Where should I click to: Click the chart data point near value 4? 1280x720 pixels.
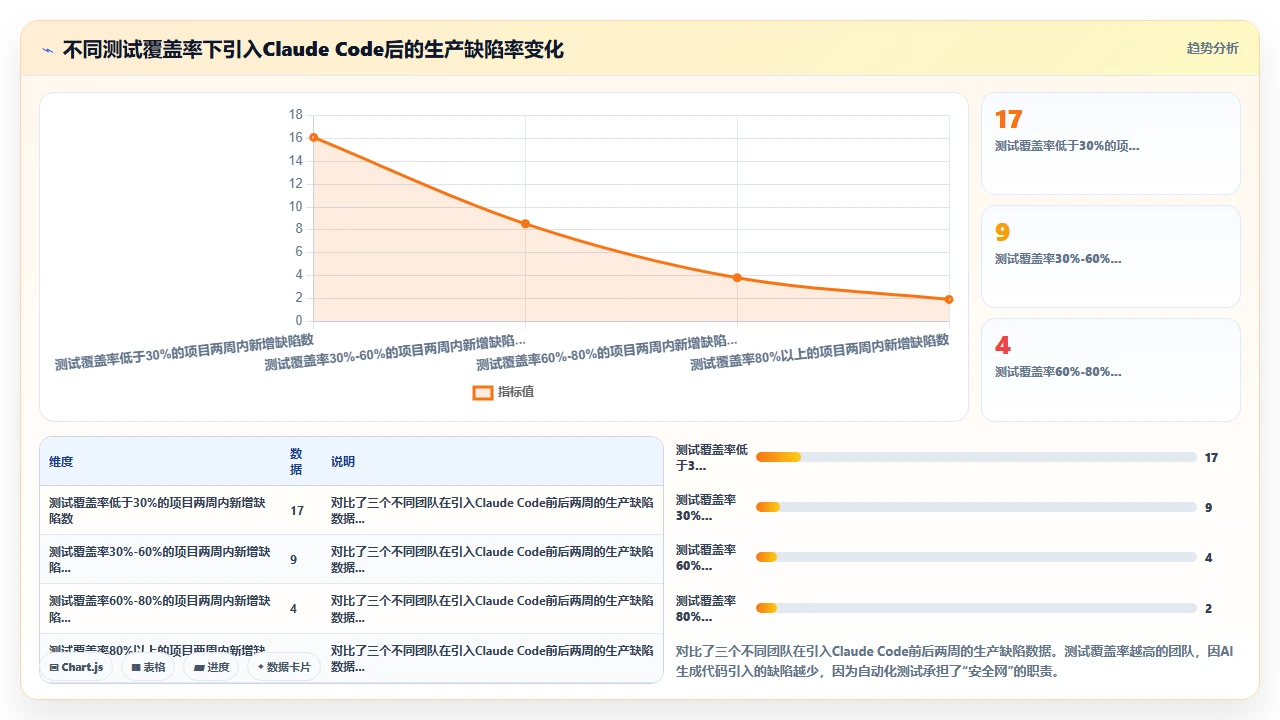pos(737,277)
